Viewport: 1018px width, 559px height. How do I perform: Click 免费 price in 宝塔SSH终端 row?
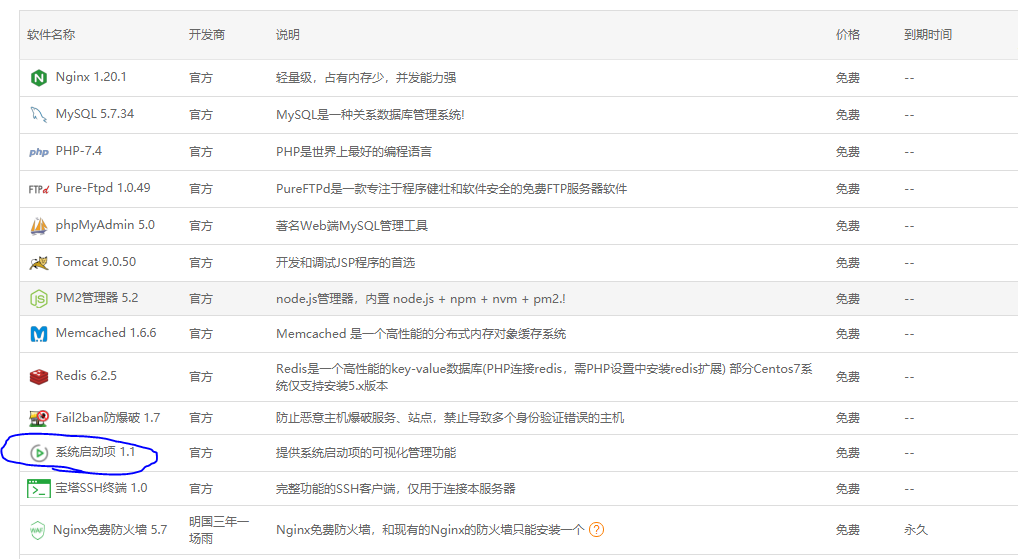(848, 488)
